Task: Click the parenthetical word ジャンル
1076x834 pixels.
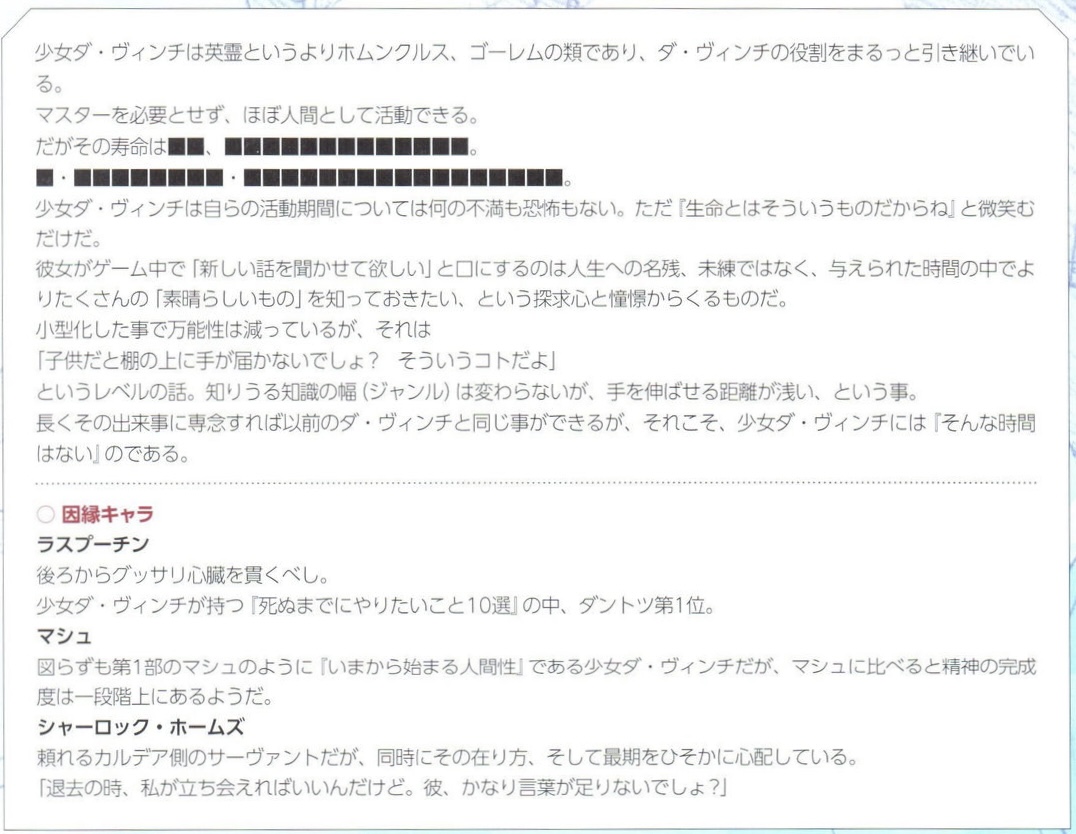Action: (x=404, y=392)
